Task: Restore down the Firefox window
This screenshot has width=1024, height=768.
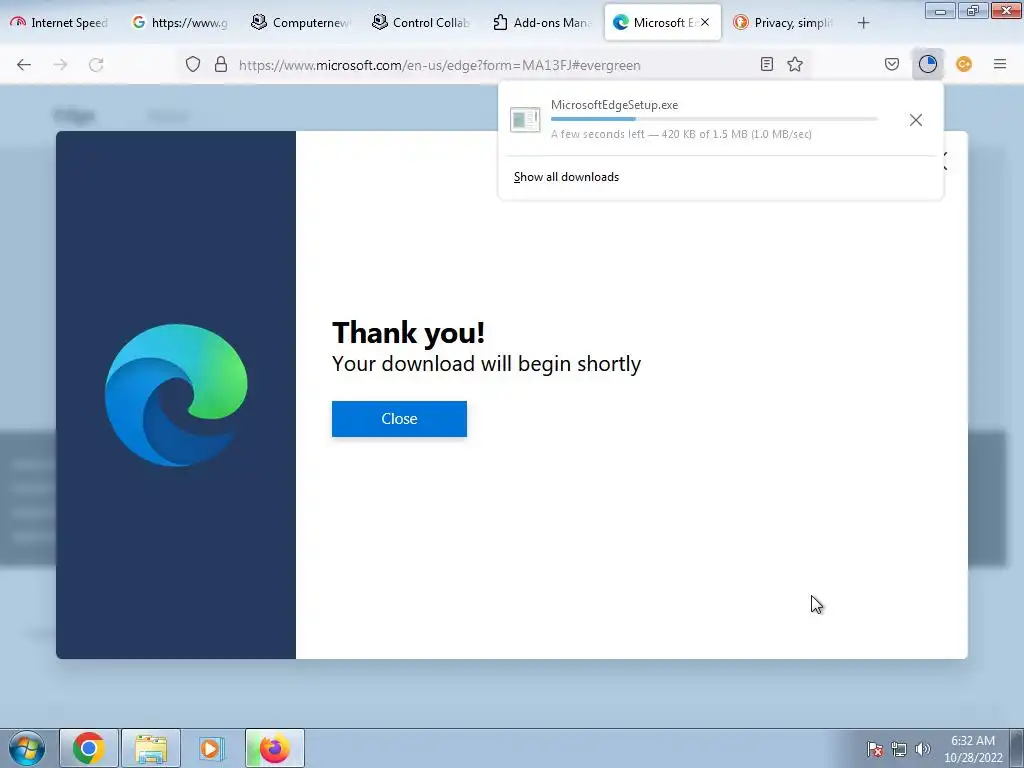Action: (x=972, y=11)
